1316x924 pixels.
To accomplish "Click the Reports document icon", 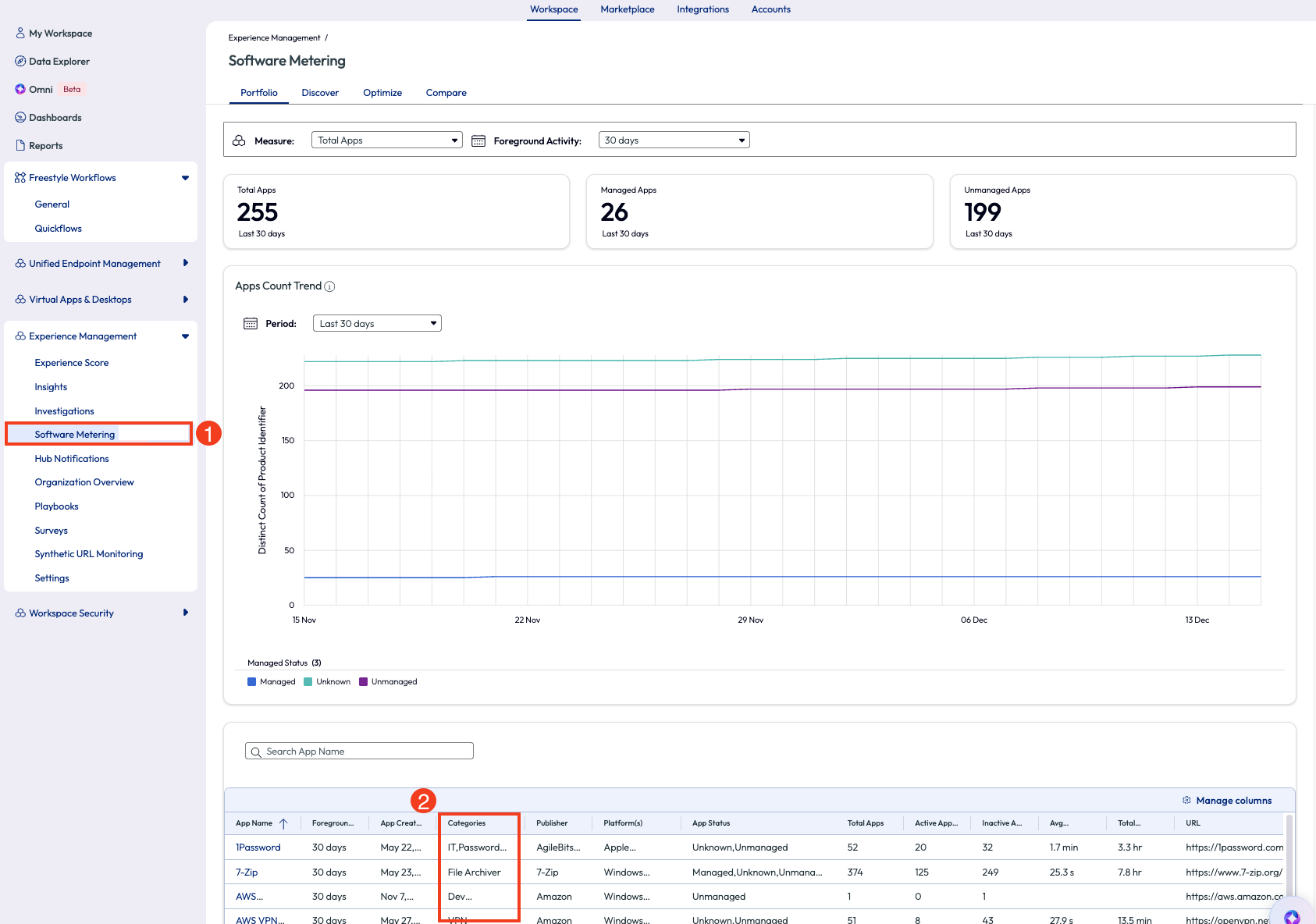I will [x=20, y=146].
